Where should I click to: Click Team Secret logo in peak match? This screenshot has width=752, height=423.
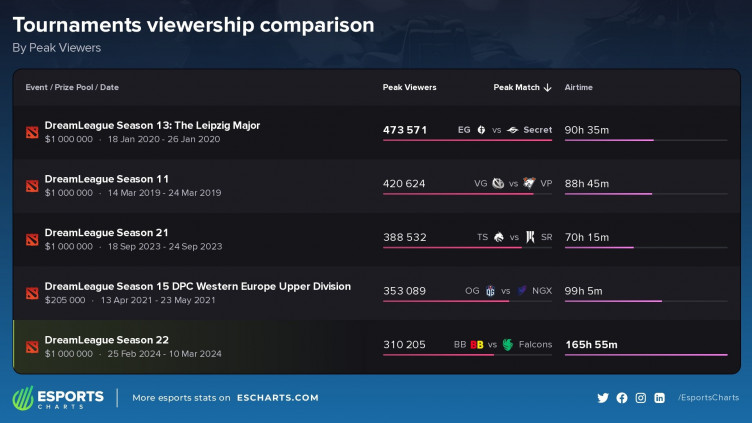pos(512,130)
